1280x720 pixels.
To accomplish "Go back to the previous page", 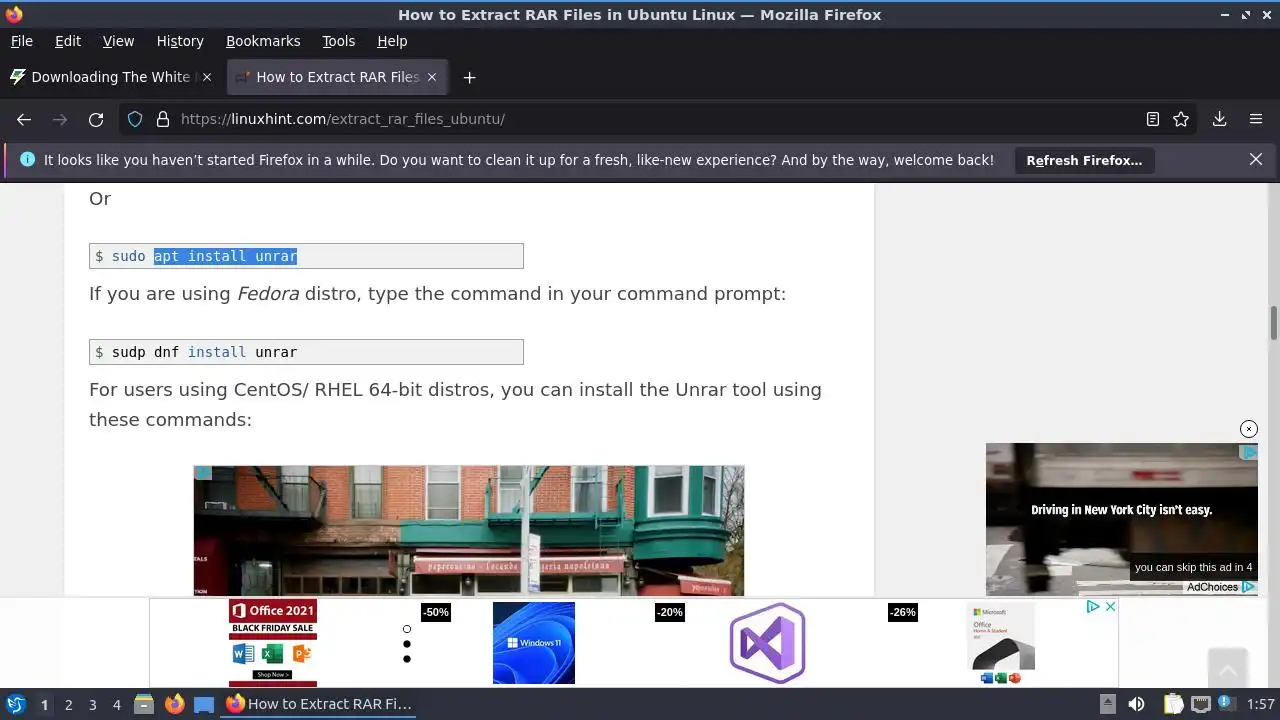I will pos(24,119).
